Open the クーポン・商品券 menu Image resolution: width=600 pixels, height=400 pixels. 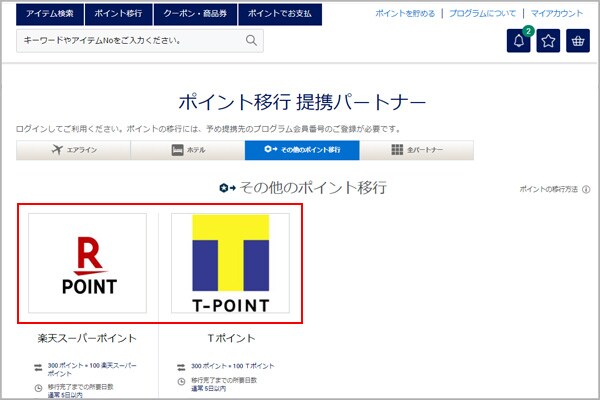(x=196, y=15)
